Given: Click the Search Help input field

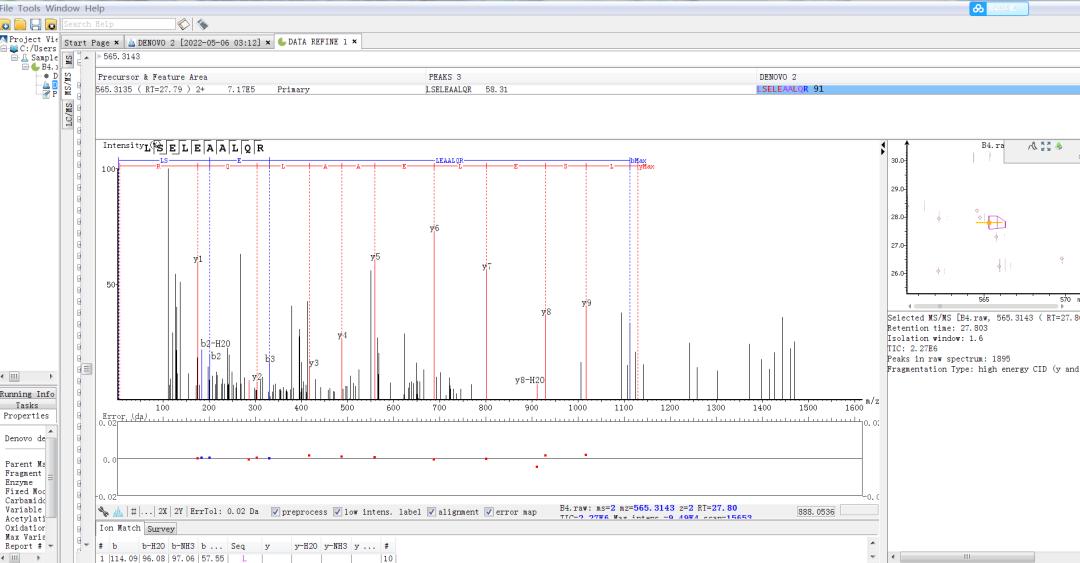Looking at the screenshot, I should tap(117, 23).
